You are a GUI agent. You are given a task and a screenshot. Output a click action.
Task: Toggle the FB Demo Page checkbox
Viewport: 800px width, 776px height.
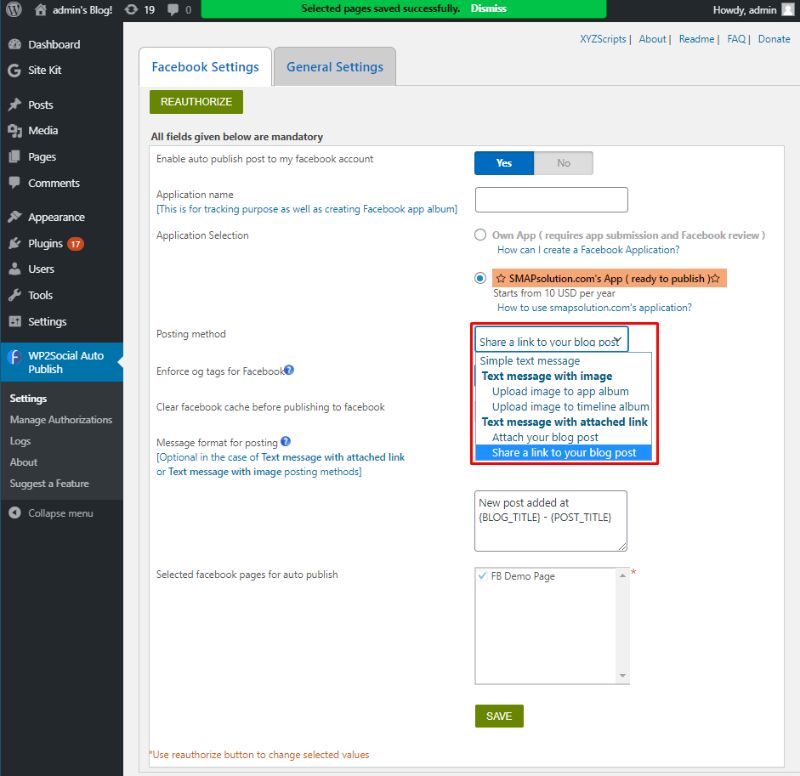click(482, 576)
